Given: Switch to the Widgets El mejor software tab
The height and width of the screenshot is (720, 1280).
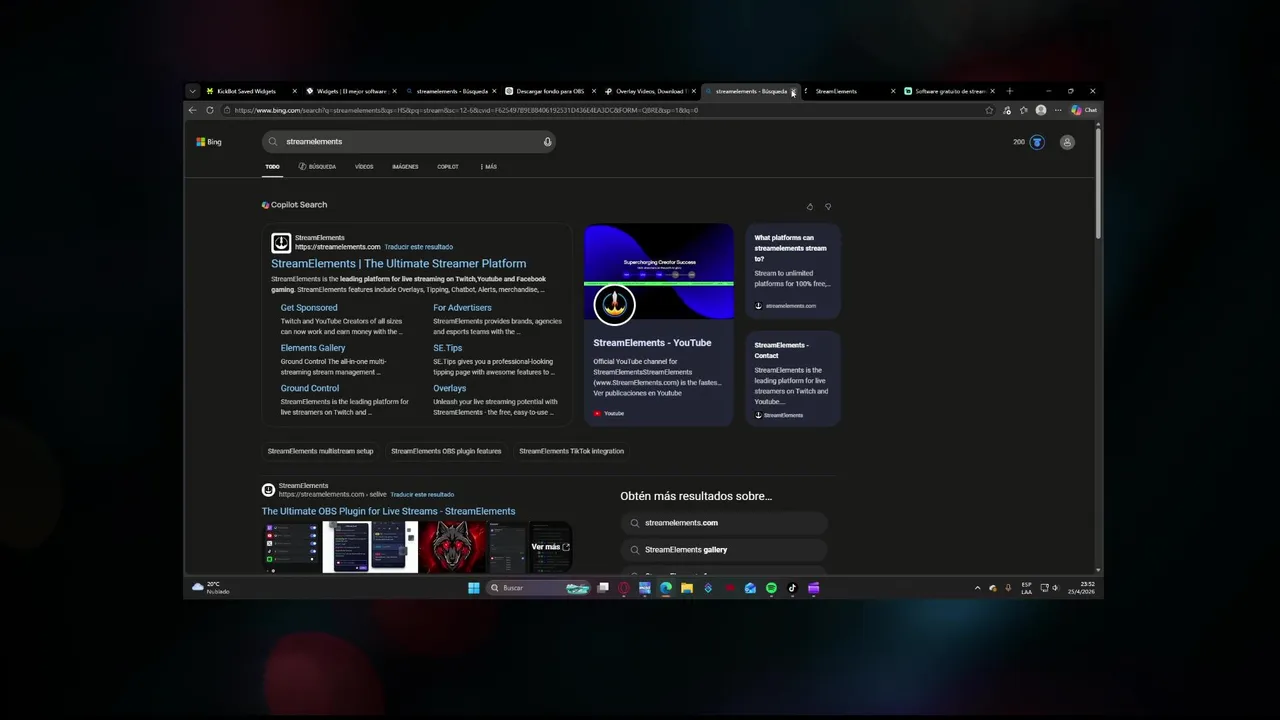Looking at the screenshot, I should (x=350, y=91).
